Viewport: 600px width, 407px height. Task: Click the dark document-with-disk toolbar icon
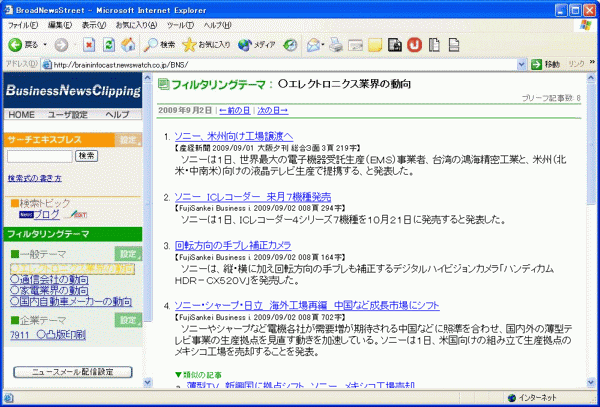click(x=395, y=45)
